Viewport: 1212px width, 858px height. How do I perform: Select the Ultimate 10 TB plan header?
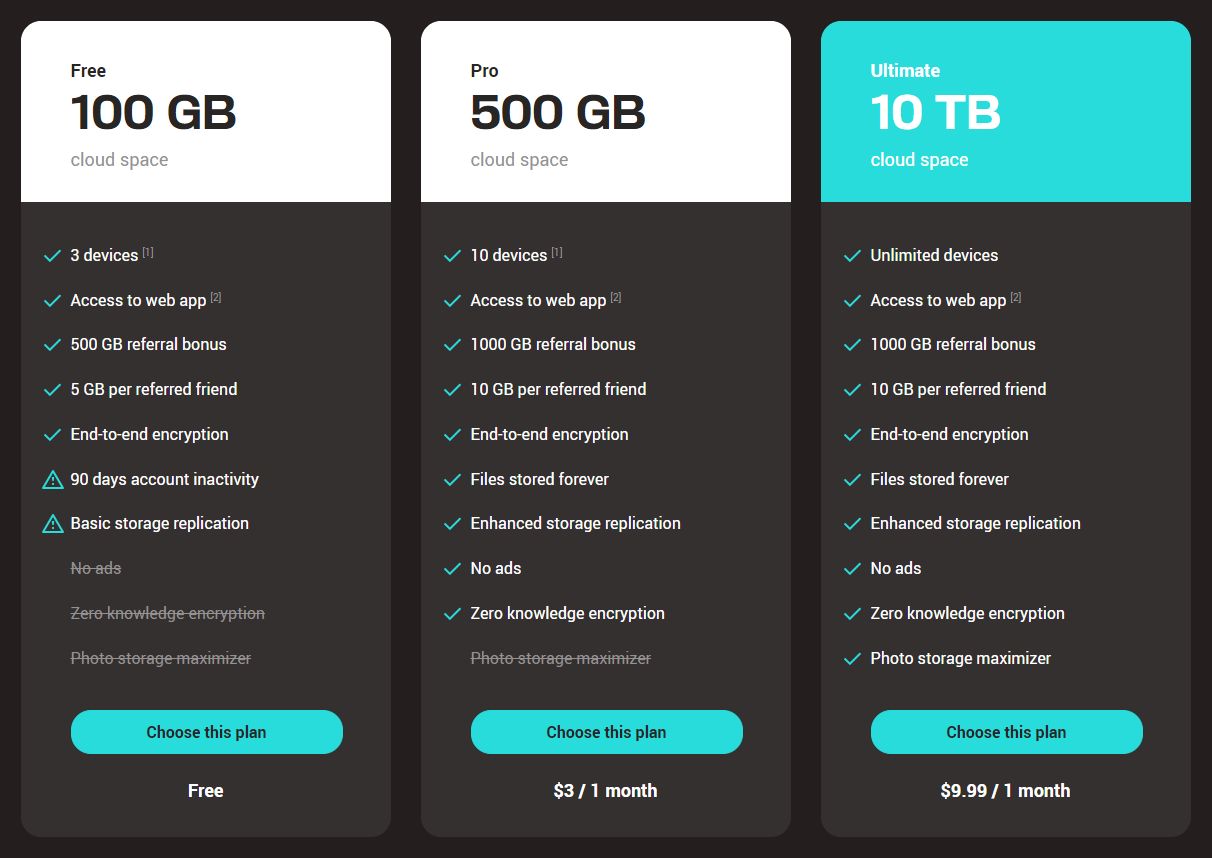tap(1006, 112)
